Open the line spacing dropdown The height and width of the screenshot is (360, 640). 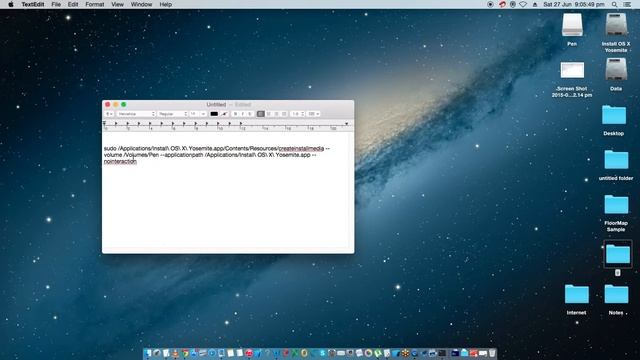[x=298, y=114]
